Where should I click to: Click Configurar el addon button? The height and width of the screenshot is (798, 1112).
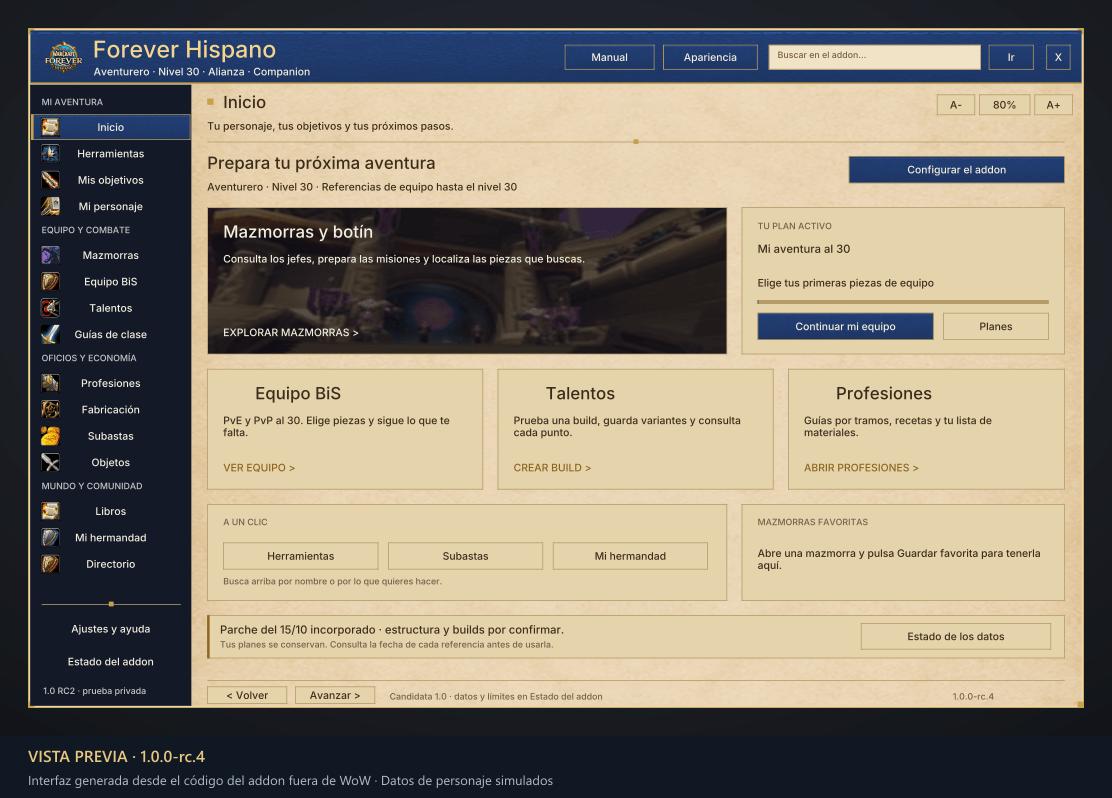[956, 170]
